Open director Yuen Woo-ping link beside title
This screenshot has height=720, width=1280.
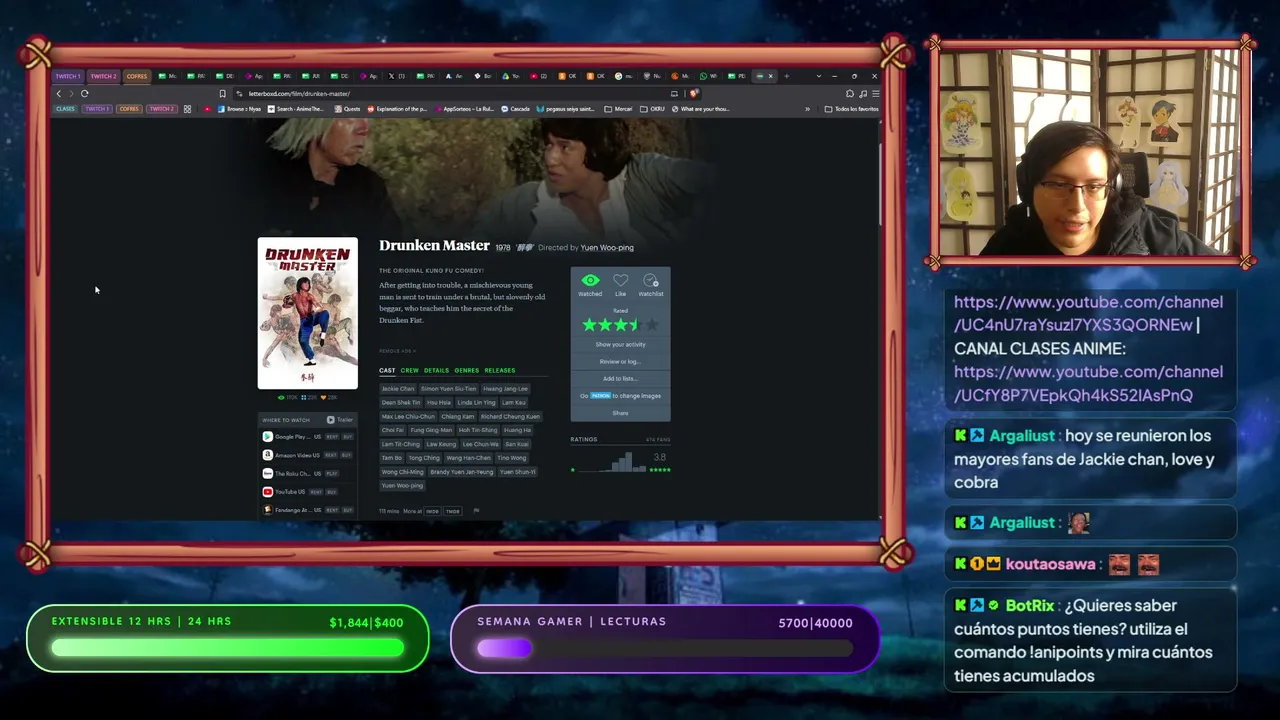coord(607,248)
